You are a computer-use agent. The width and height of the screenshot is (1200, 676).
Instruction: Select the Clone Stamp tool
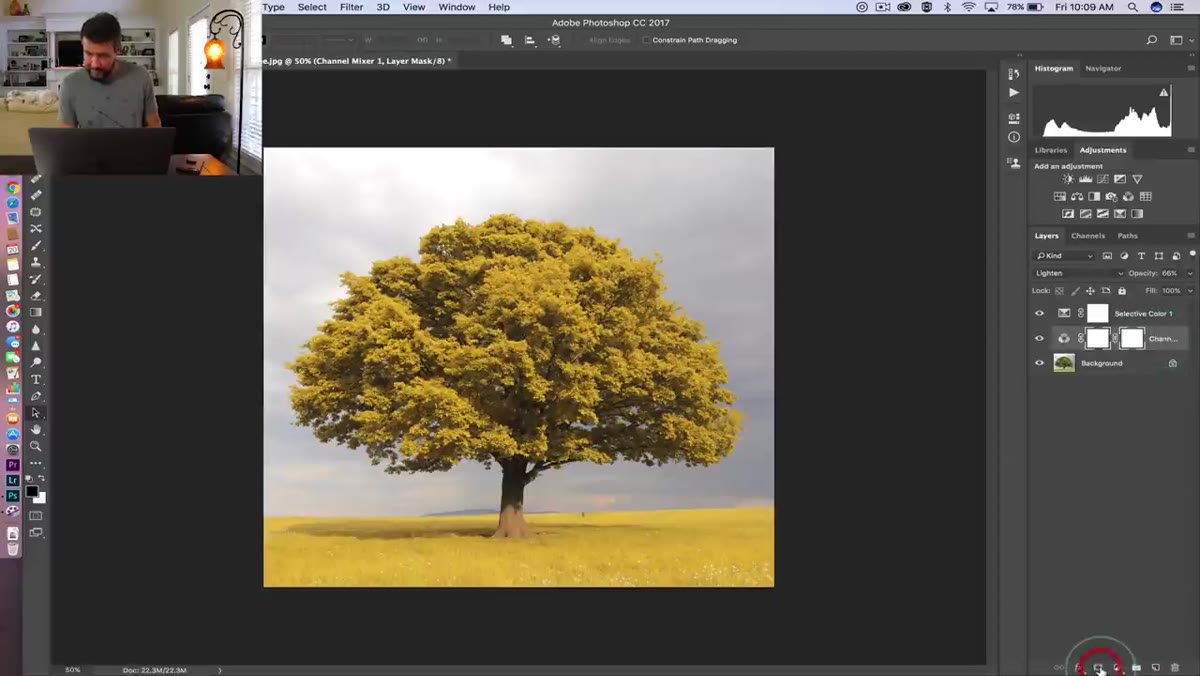click(x=36, y=262)
